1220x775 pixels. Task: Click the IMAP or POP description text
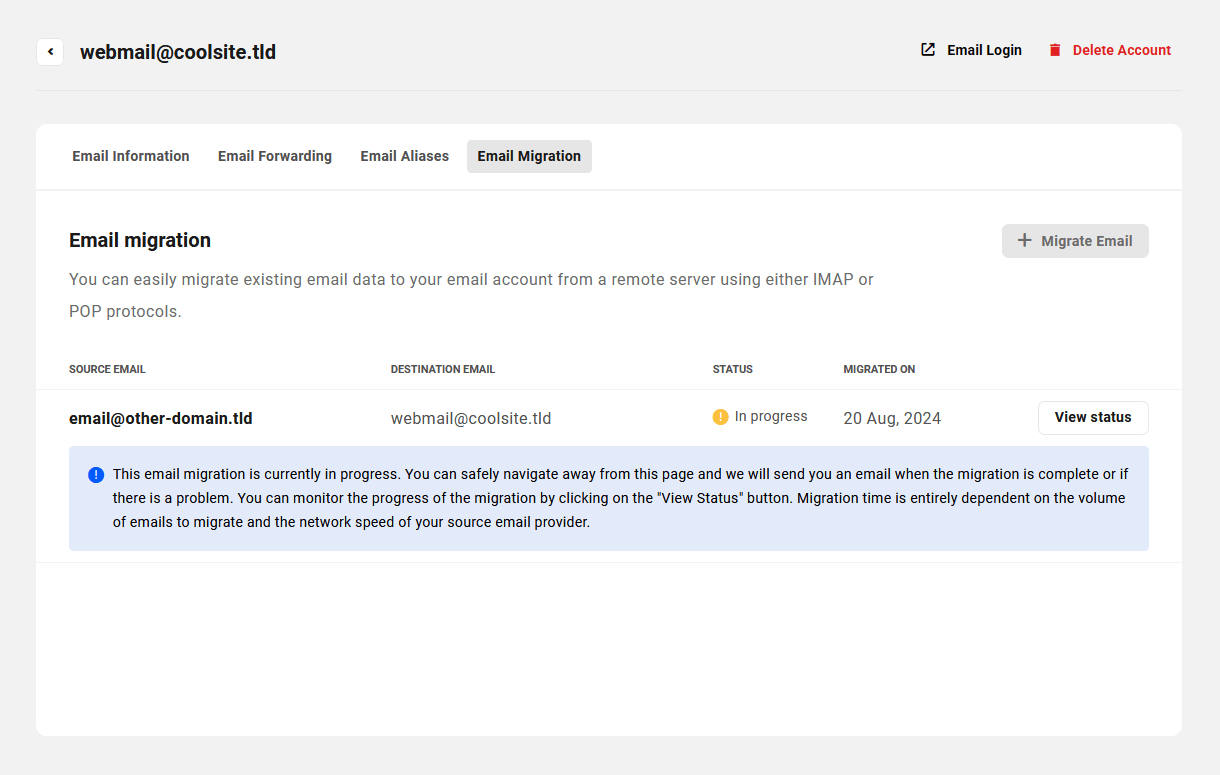[471, 295]
